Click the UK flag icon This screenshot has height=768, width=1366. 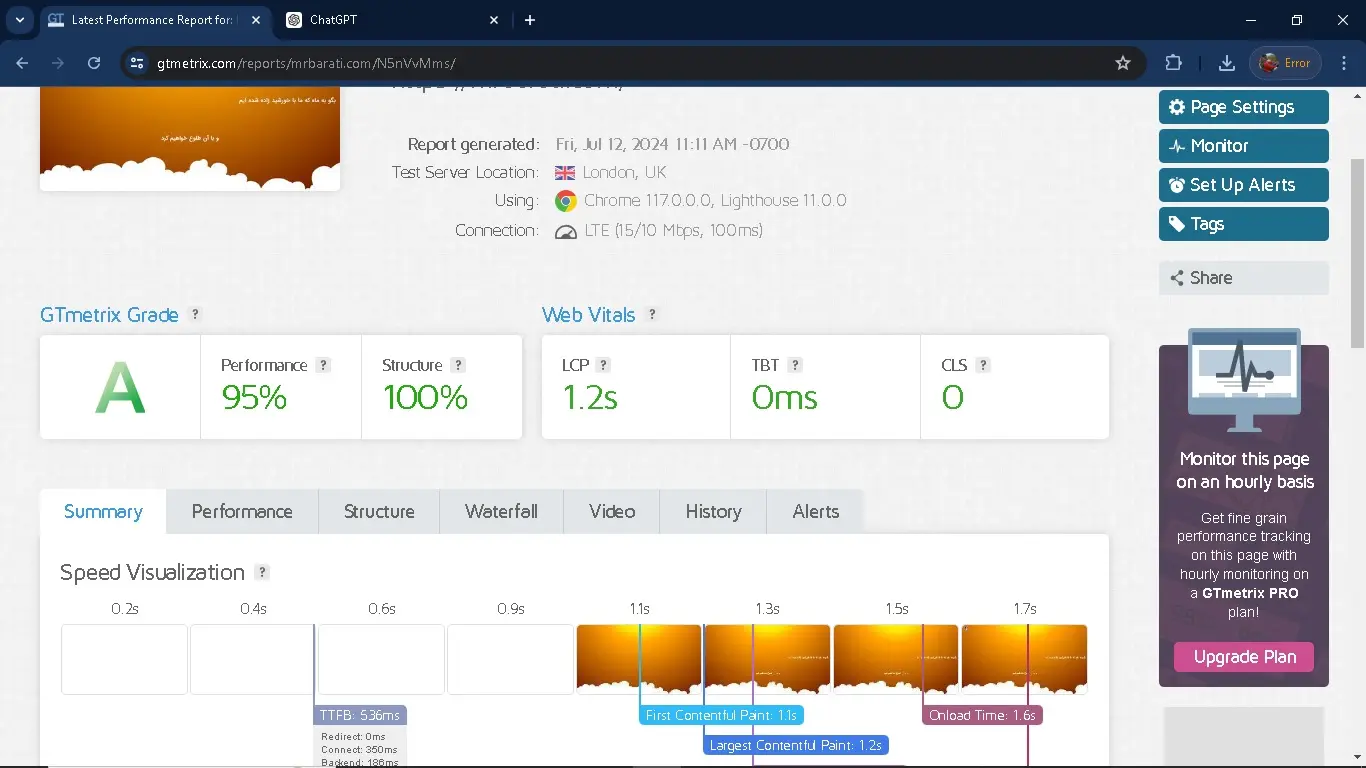tap(565, 173)
